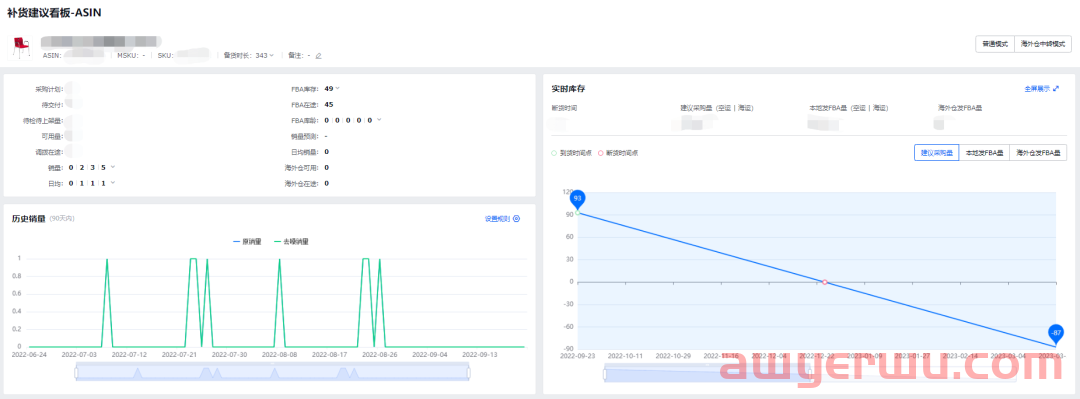This screenshot has height=399, width=1080.
Task: Toggle the 断货时间点 legend item
Action: tap(617, 153)
